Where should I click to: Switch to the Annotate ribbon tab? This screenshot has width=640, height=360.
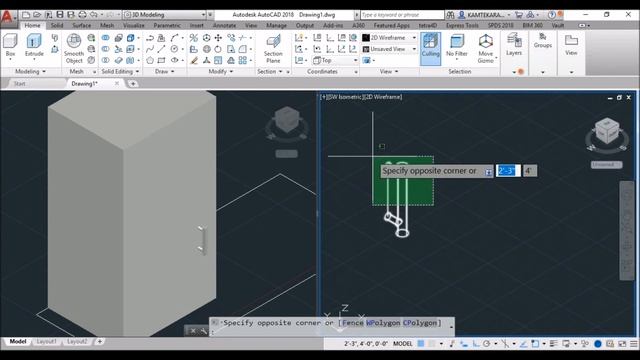pos(224,25)
